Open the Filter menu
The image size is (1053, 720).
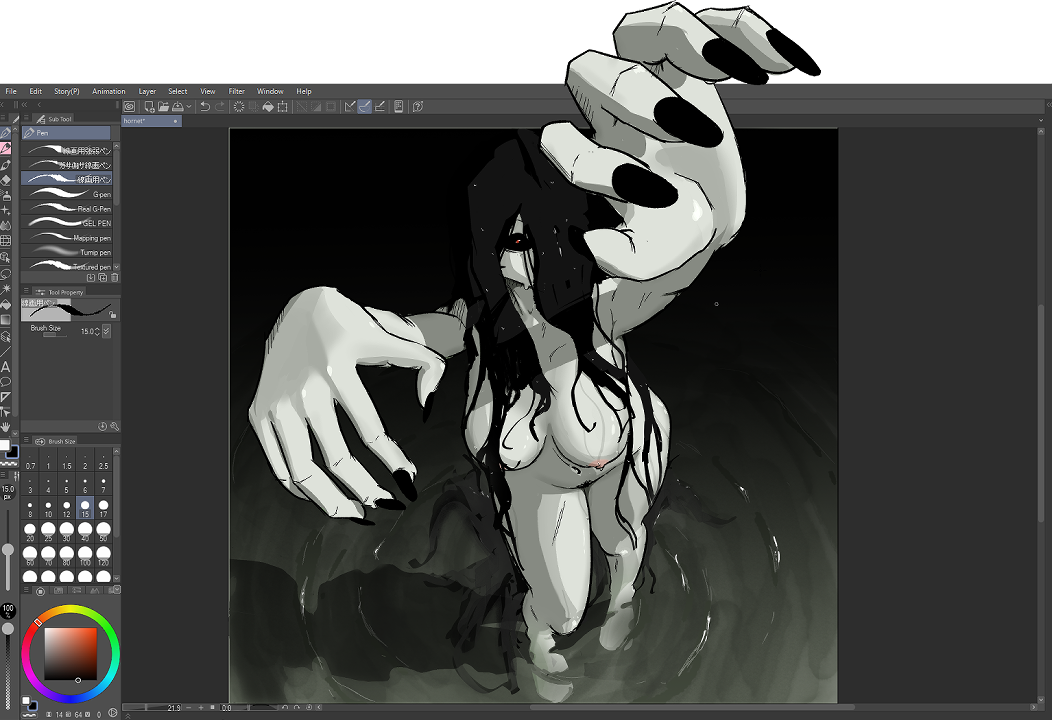[236, 91]
